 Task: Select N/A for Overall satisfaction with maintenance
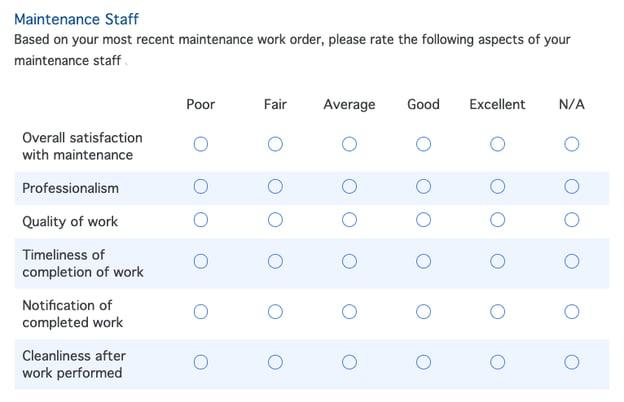point(571,145)
